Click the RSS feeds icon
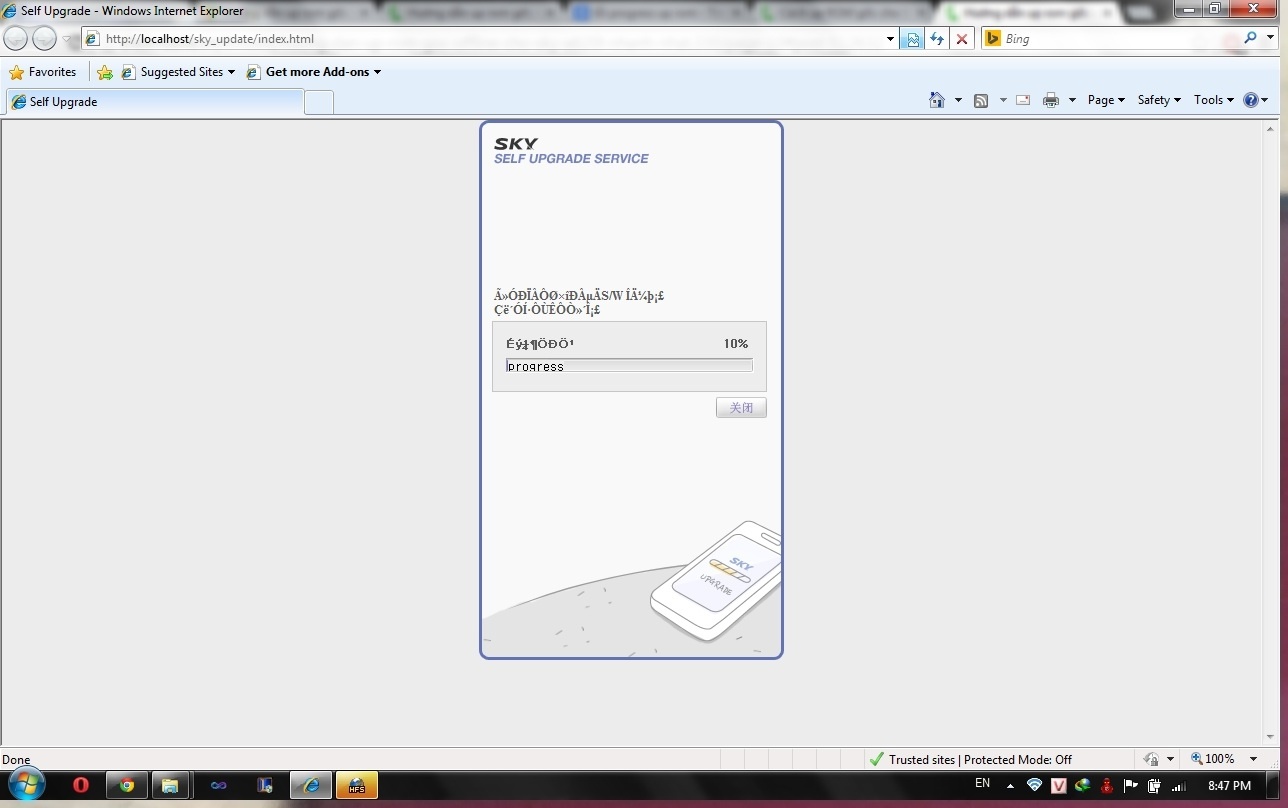The width and height of the screenshot is (1288, 808). tap(981, 100)
